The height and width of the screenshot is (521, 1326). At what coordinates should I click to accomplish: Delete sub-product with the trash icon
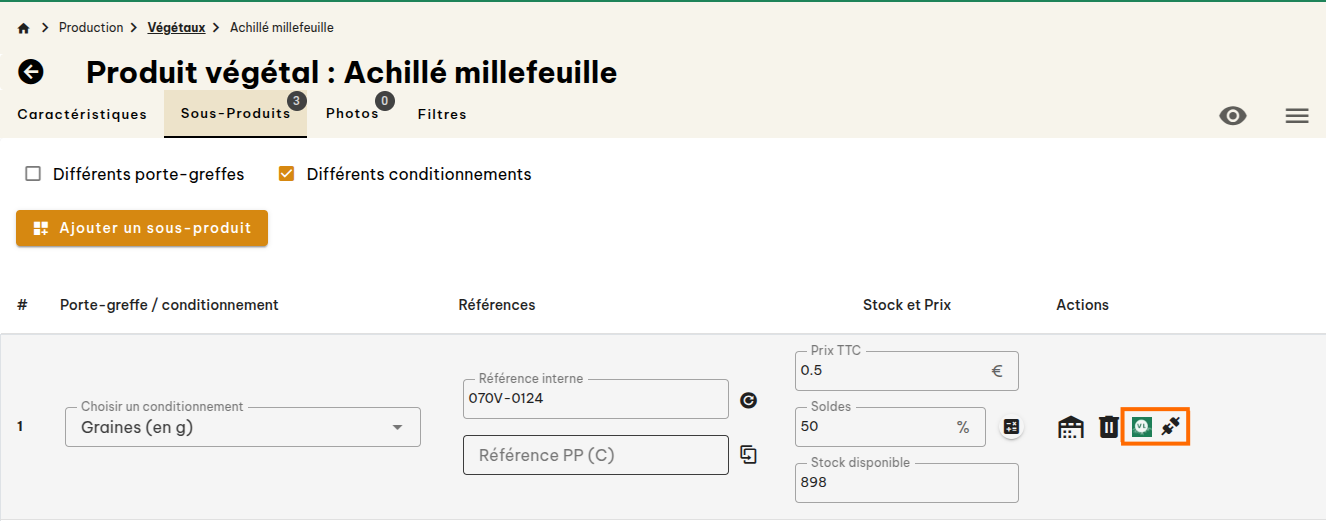(x=1108, y=427)
